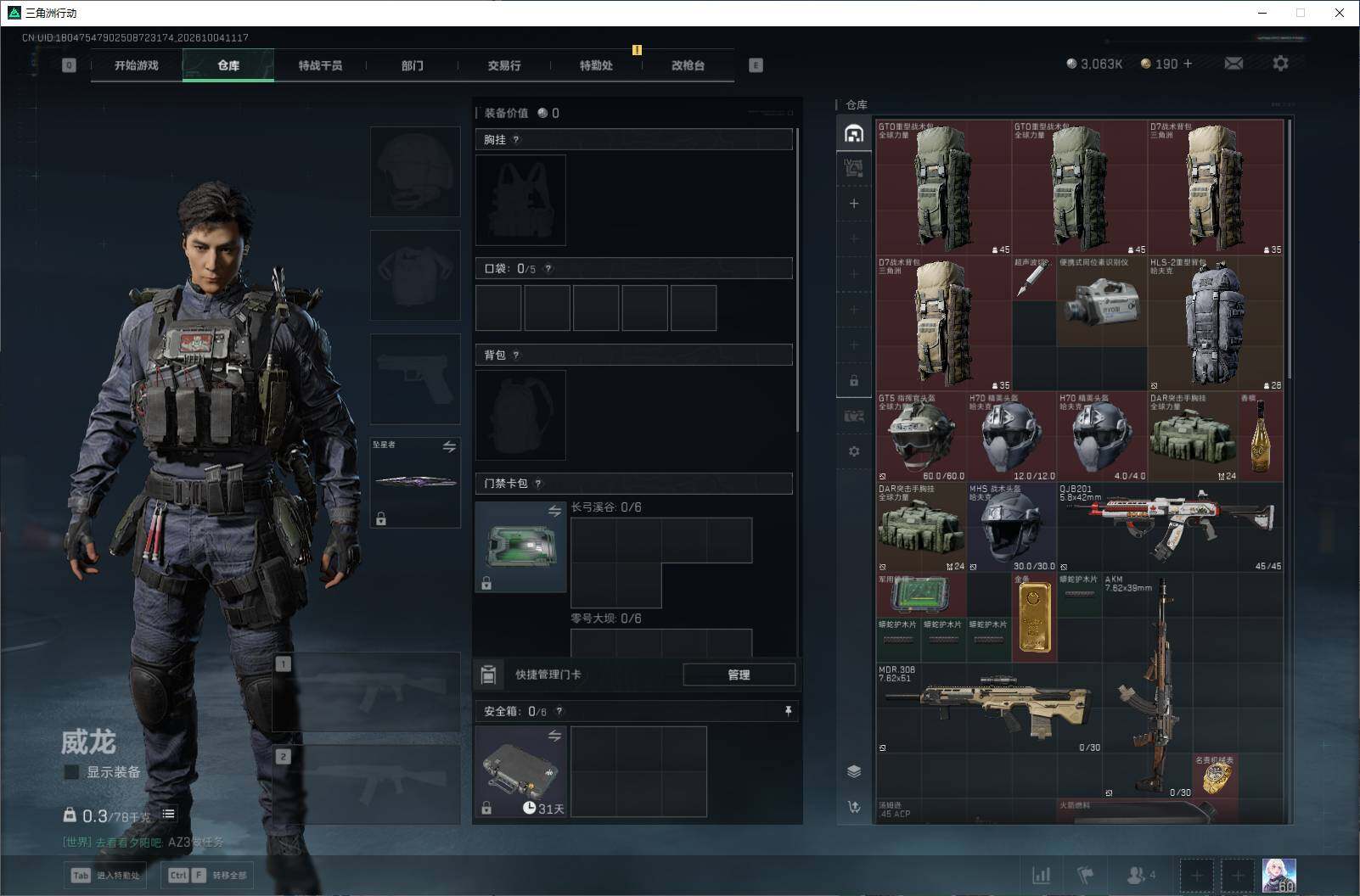Open the player avatar portrait level 60
Viewport: 1360px width, 896px height.
pos(1279,876)
